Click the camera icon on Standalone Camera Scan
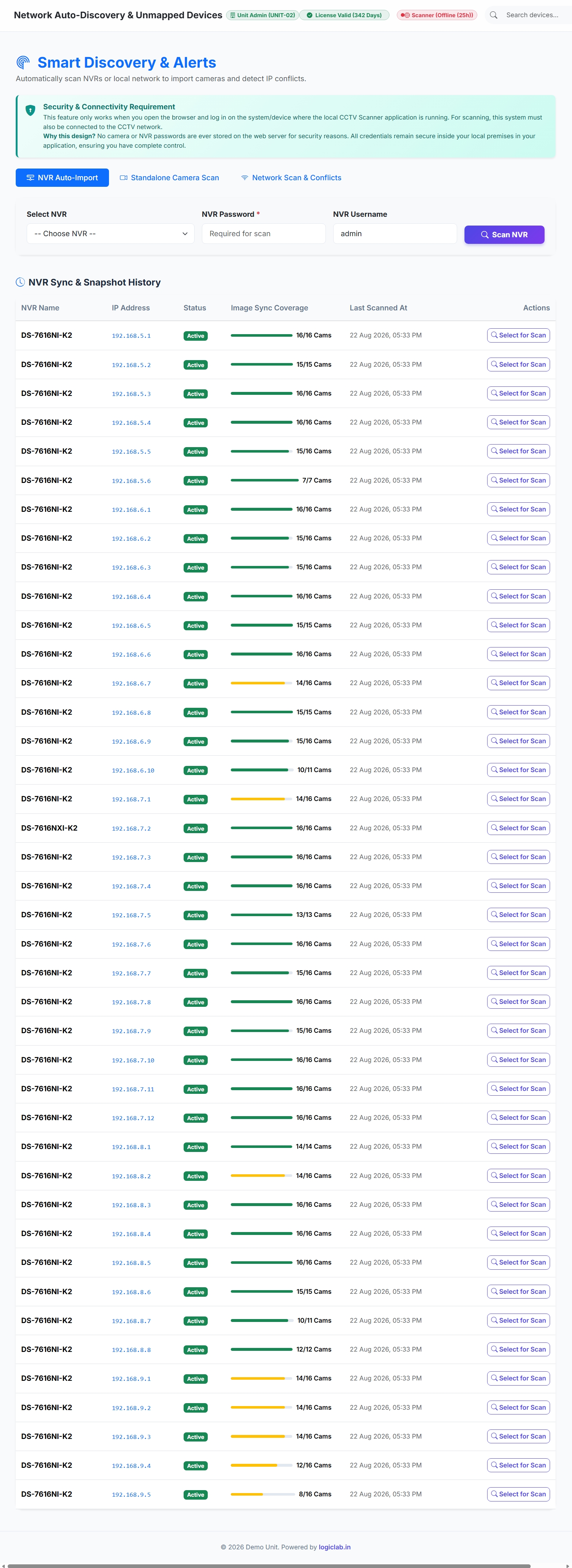This screenshot has width=572, height=1568. click(x=124, y=178)
